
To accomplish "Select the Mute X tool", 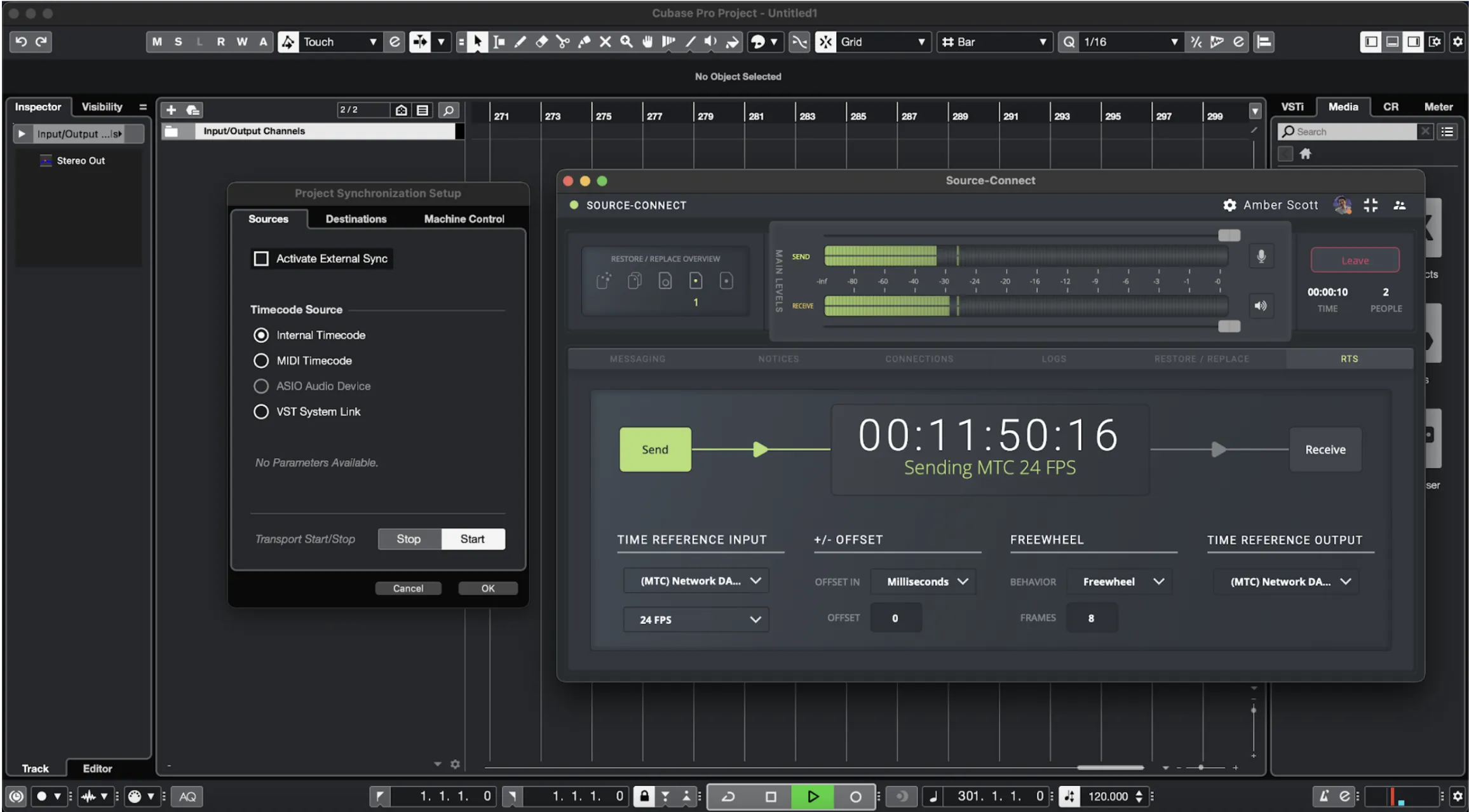I will click(605, 42).
